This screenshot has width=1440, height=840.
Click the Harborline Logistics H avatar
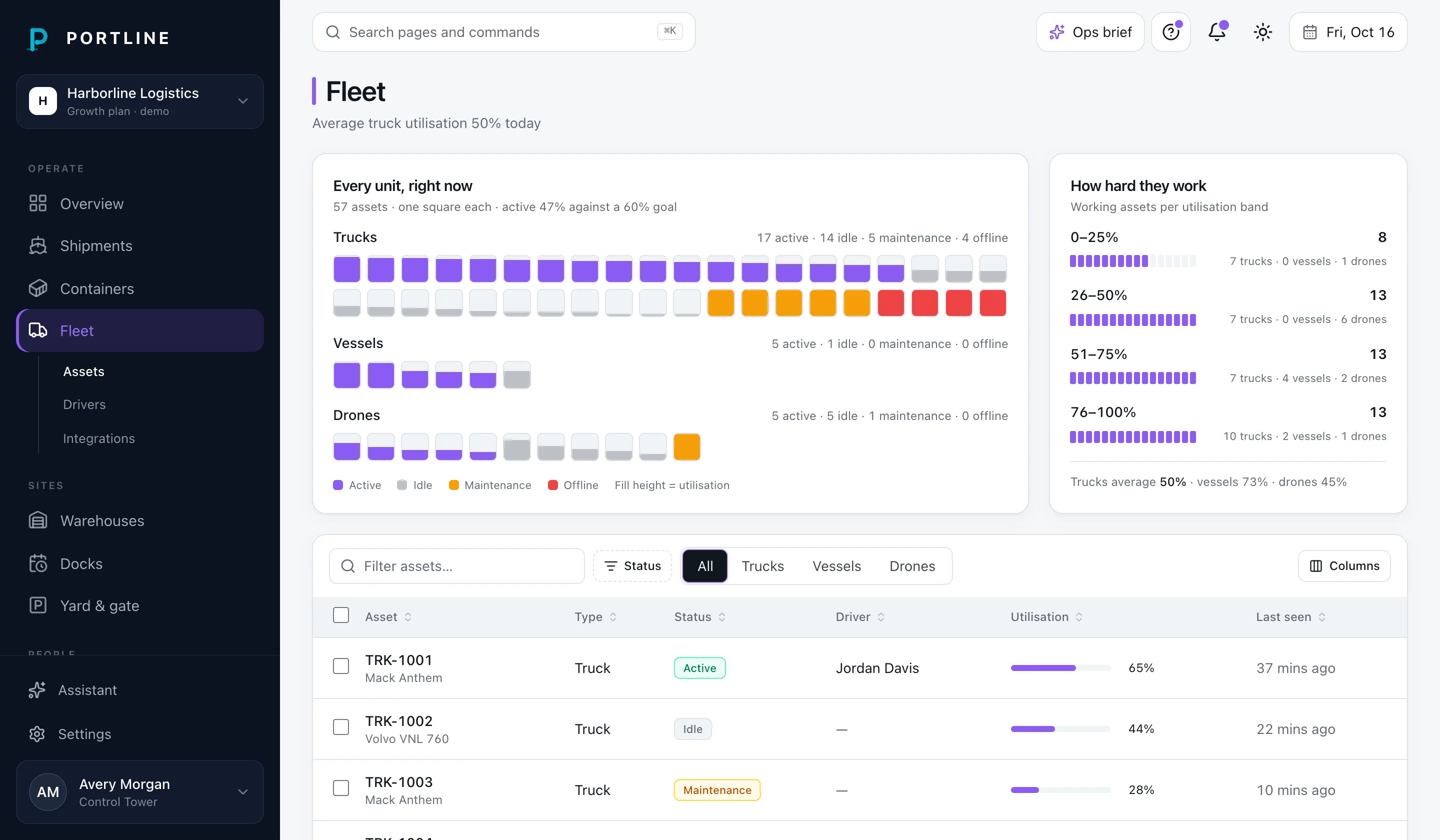43,101
